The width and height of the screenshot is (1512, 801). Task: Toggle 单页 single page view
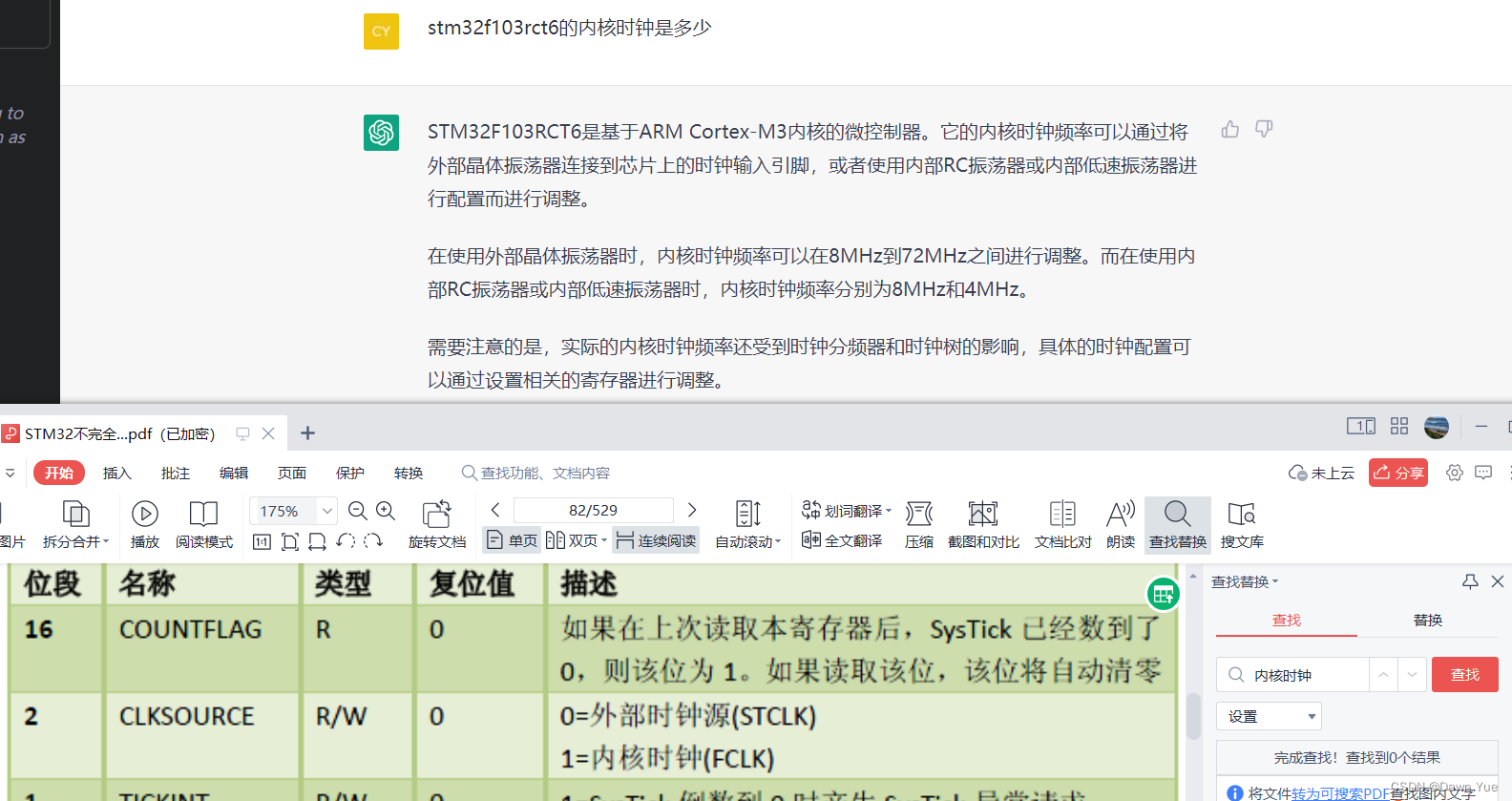pos(512,540)
